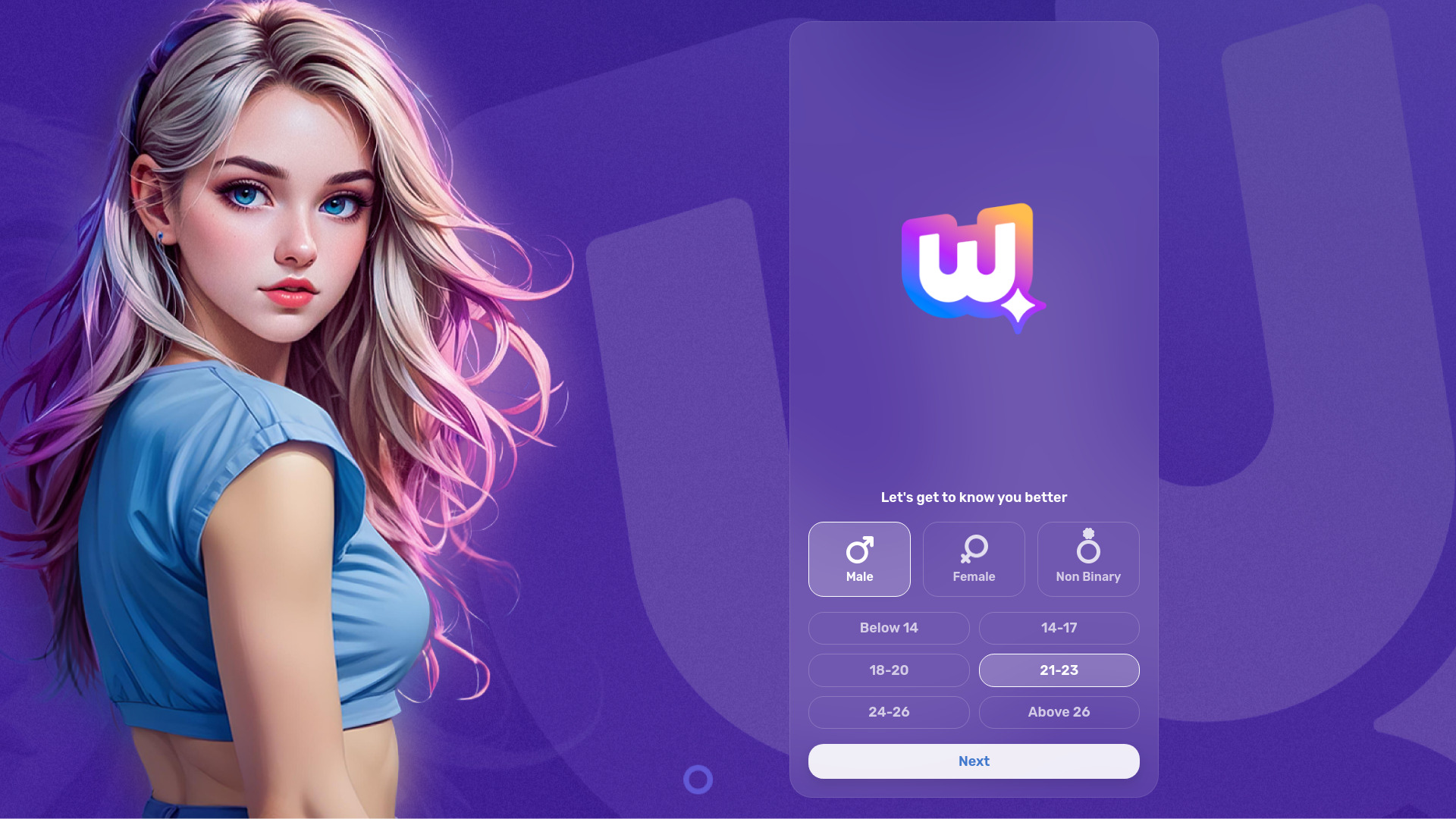Select the Non Binary gender radio button
Viewport: 1456px width, 819px height.
pyautogui.click(x=1088, y=558)
